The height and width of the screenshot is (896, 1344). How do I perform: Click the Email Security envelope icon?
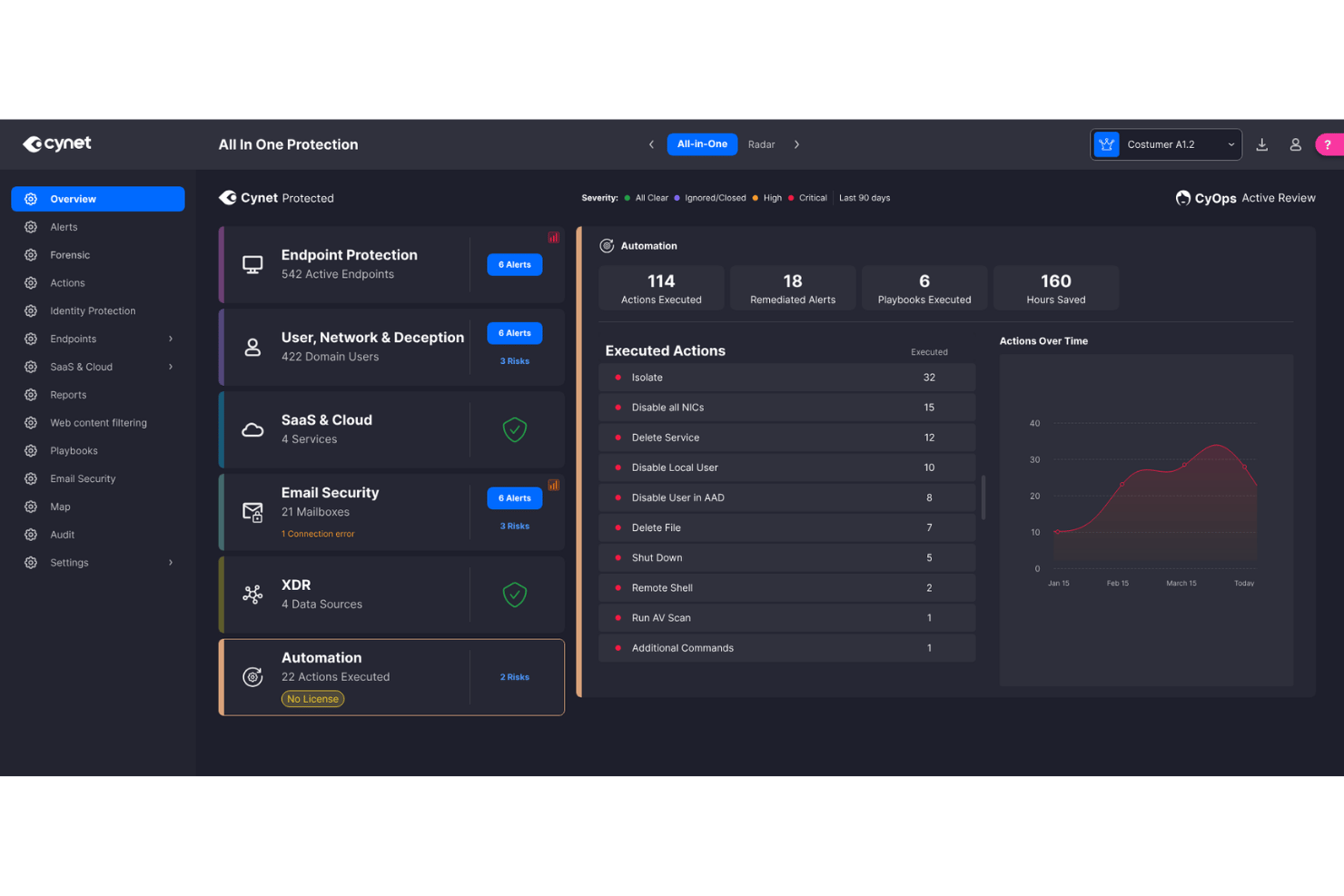click(252, 512)
